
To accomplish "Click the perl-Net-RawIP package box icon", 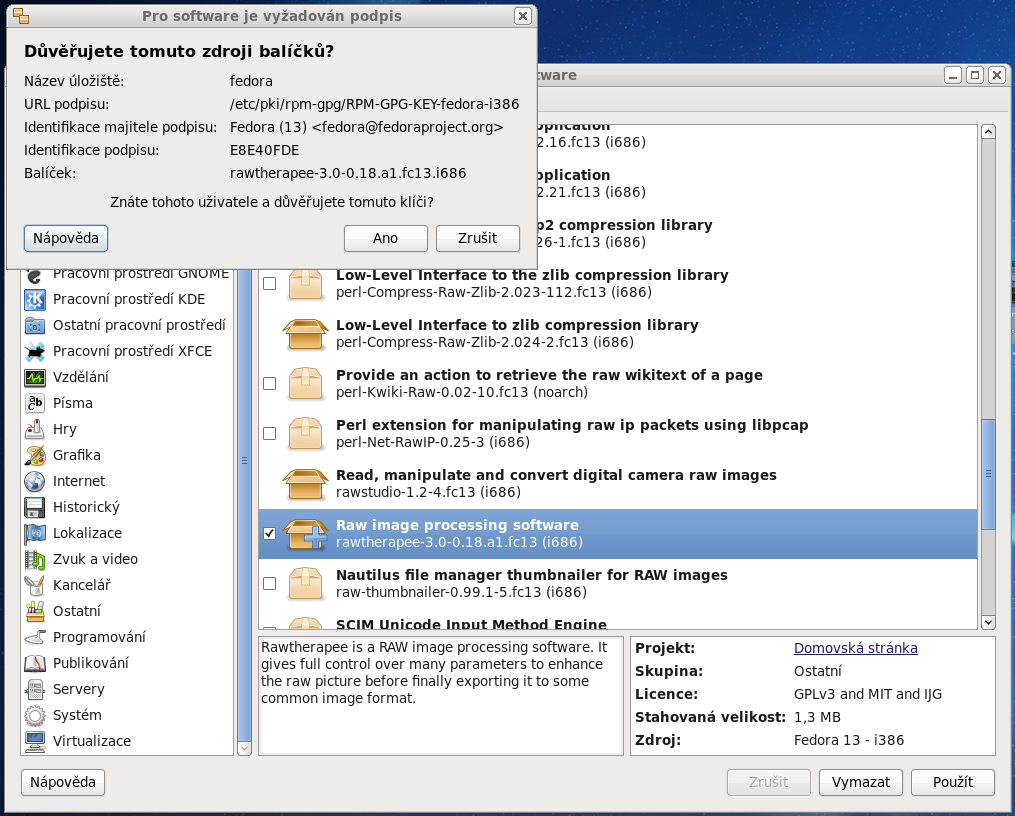I will click(306, 434).
